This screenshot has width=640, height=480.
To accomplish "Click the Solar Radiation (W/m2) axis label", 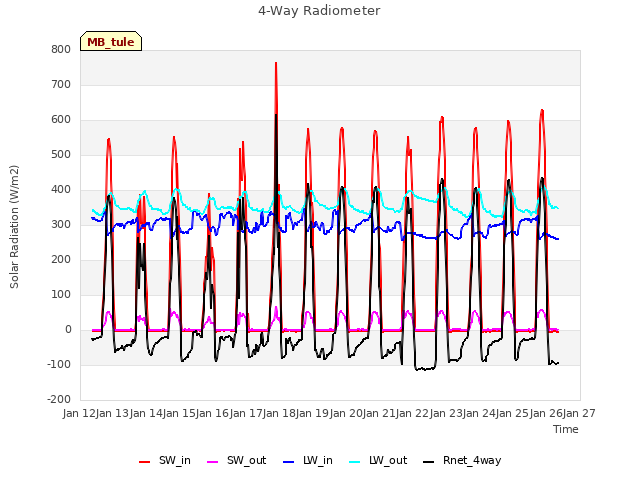I will coord(14,227).
